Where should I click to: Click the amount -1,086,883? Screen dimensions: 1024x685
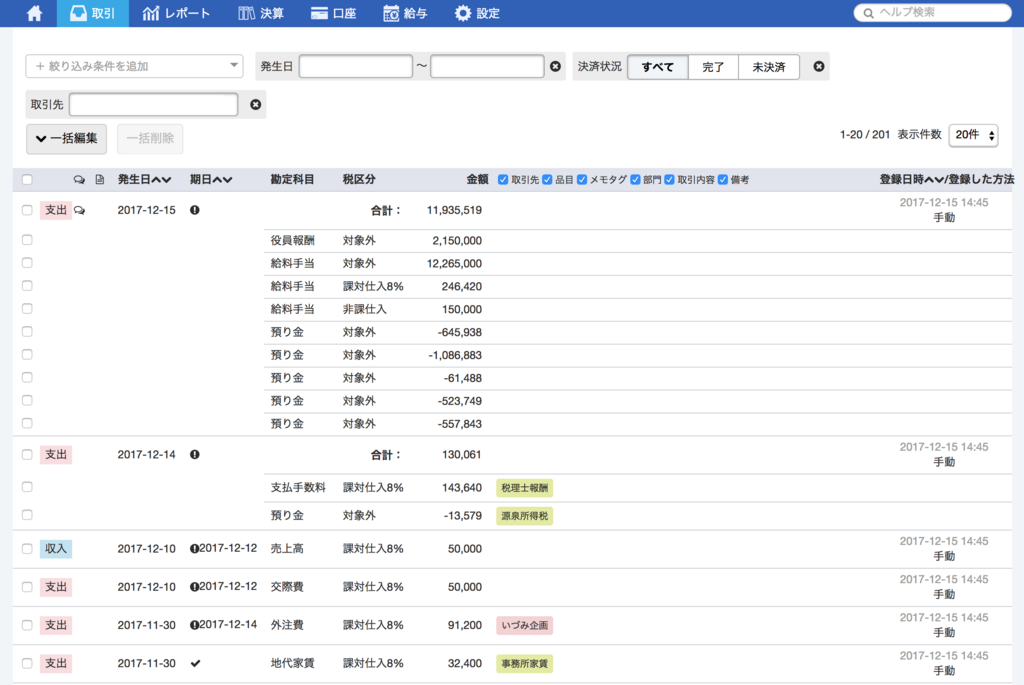(455, 355)
